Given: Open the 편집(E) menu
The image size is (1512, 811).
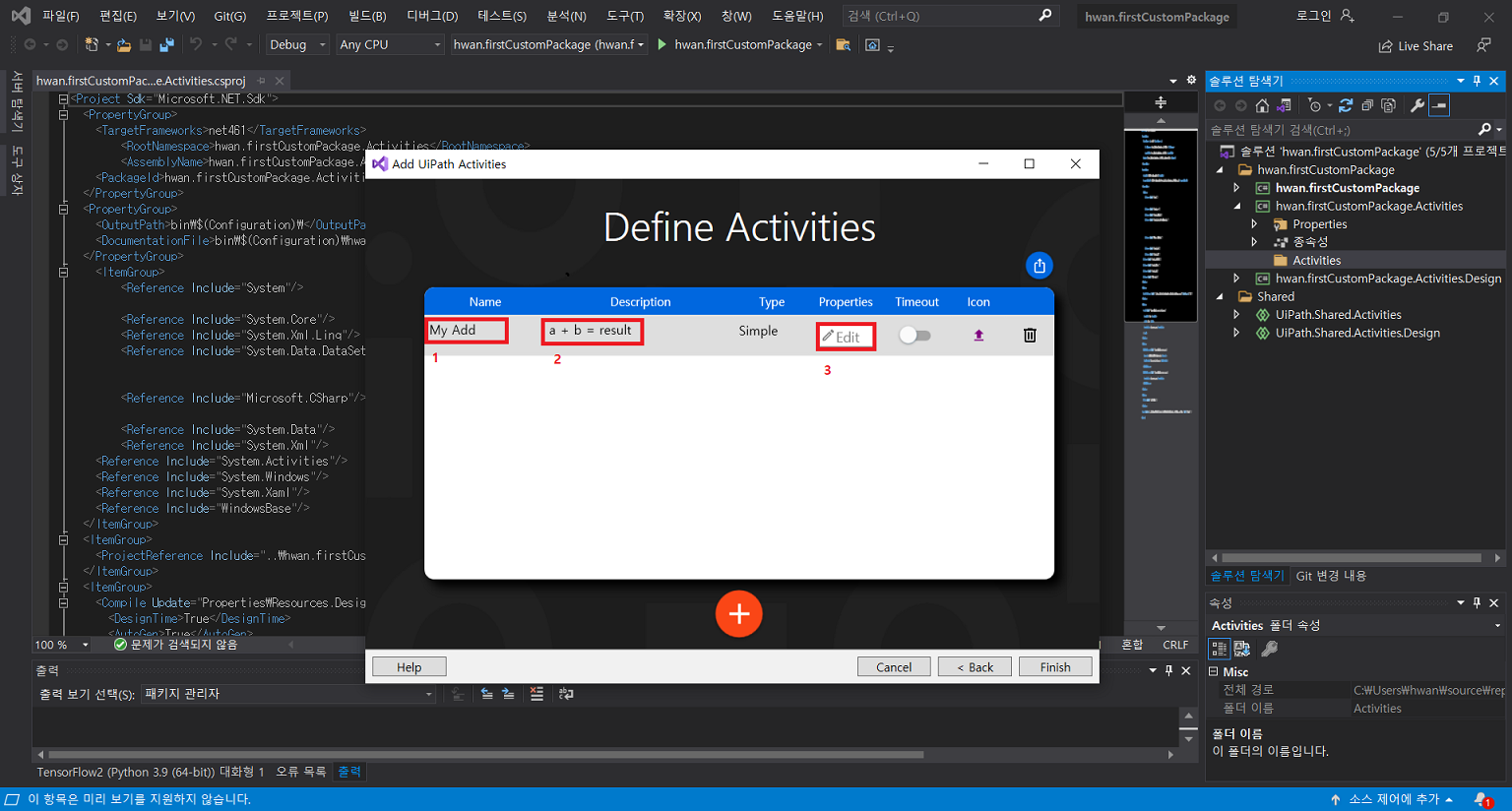Looking at the screenshot, I should (x=118, y=16).
